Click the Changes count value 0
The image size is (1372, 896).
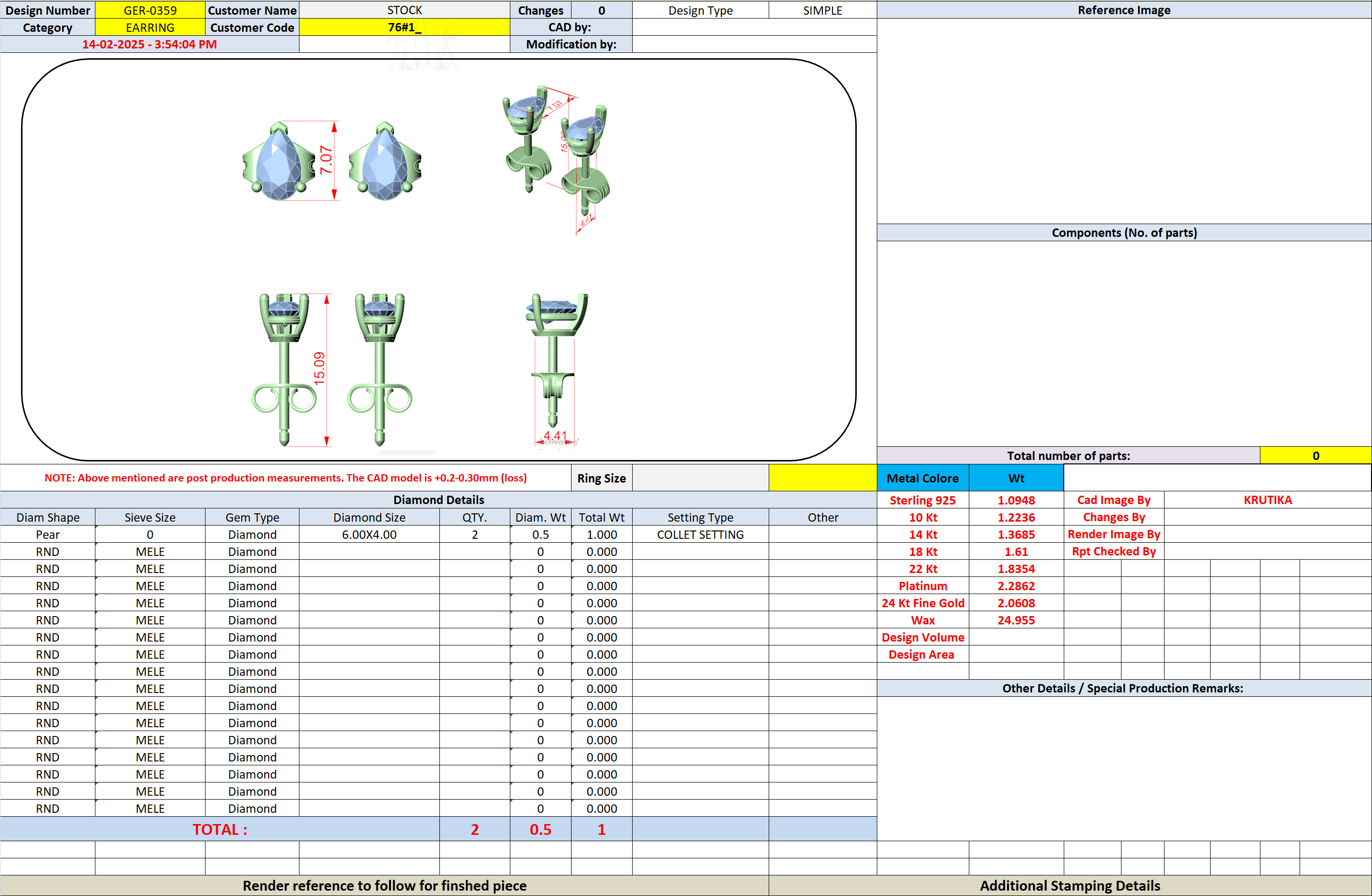click(602, 10)
